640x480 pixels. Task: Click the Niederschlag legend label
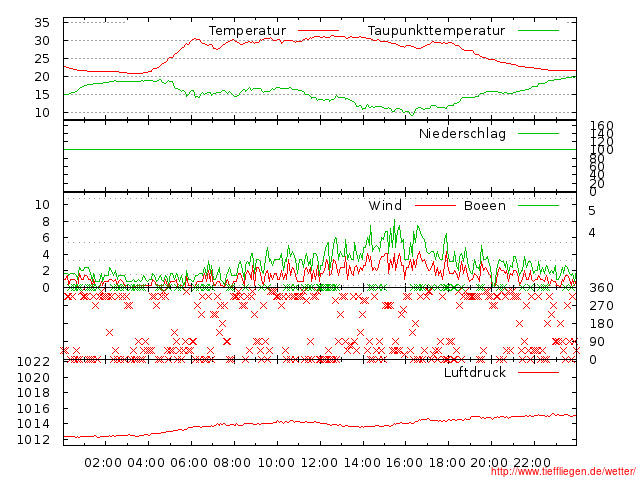pyautogui.click(x=462, y=133)
